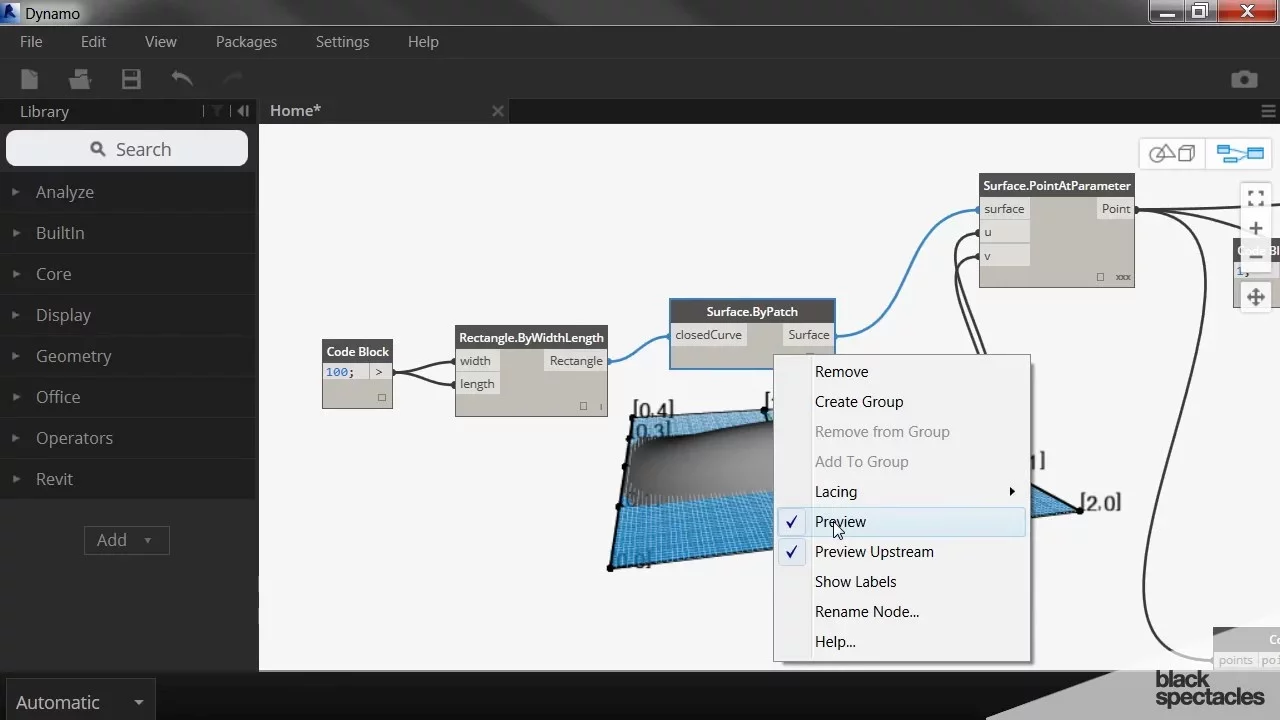Click the lacing xxx indicator on Surface.PointAtParameter
Image resolution: width=1280 pixels, height=720 pixels.
pos(1123,277)
